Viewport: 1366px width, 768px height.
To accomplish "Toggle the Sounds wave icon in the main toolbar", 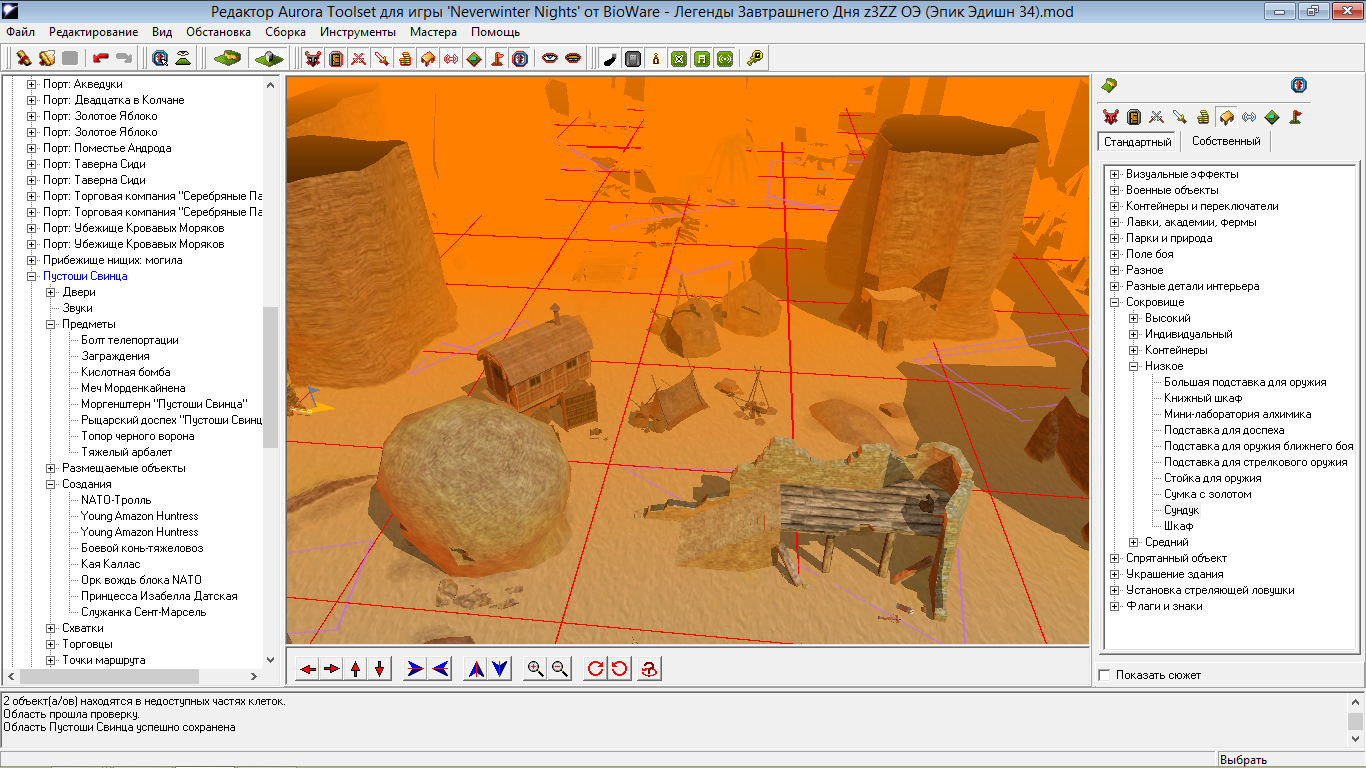I will (x=451, y=59).
